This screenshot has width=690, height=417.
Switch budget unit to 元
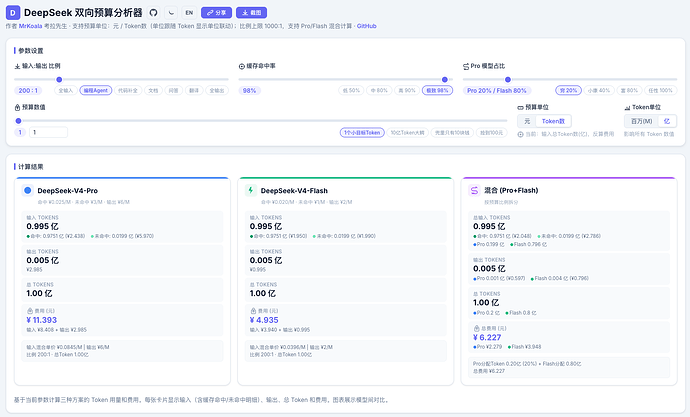[x=527, y=121]
